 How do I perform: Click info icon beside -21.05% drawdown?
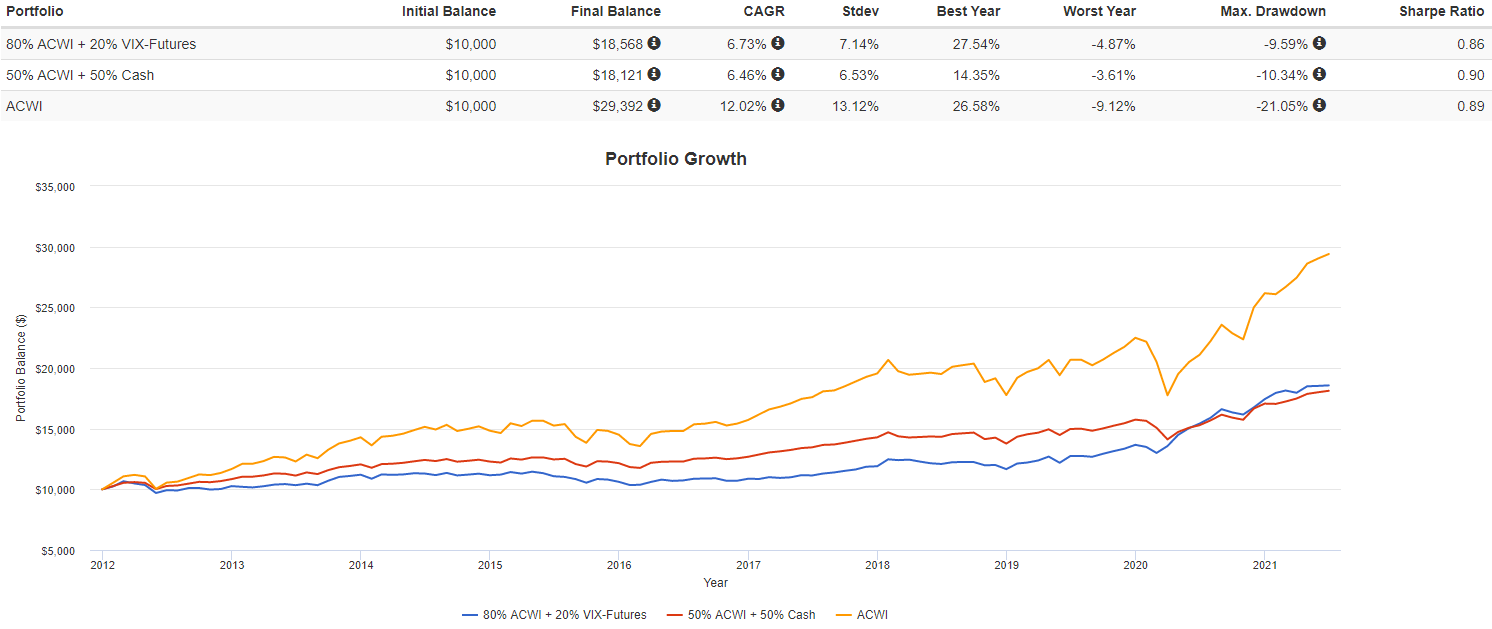point(1319,105)
